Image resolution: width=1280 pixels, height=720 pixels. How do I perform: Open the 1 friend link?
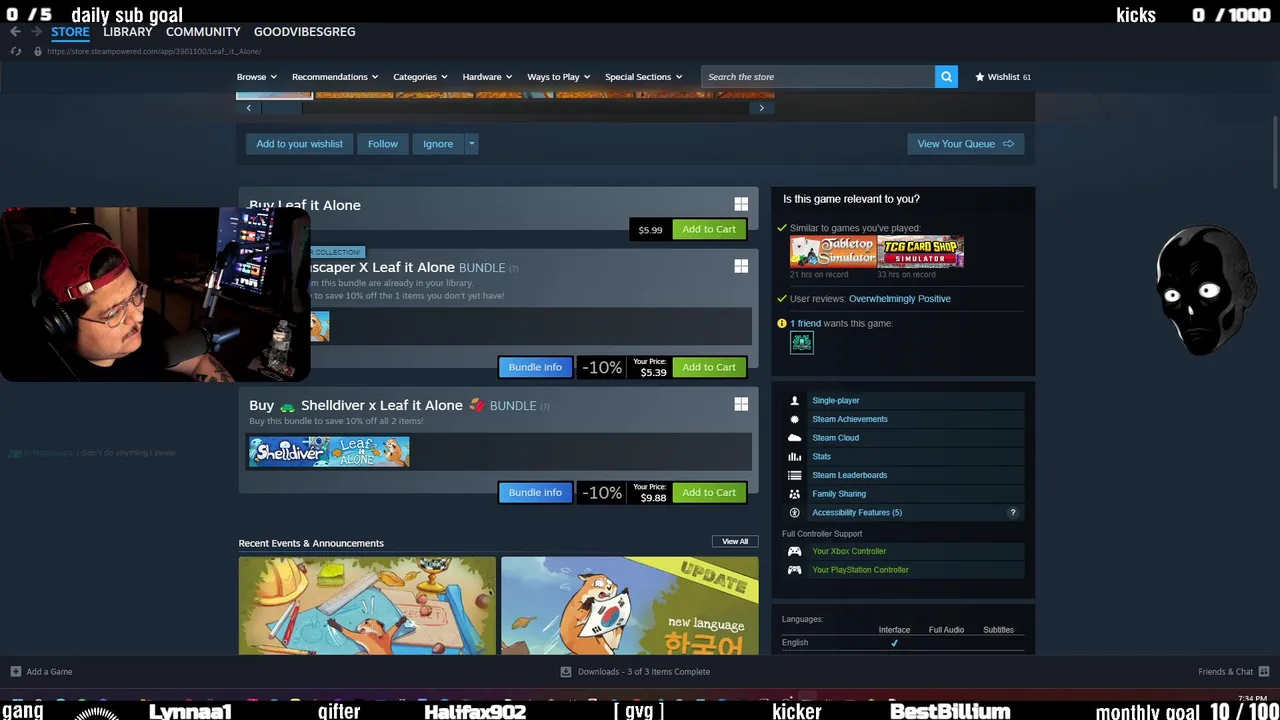click(x=805, y=324)
